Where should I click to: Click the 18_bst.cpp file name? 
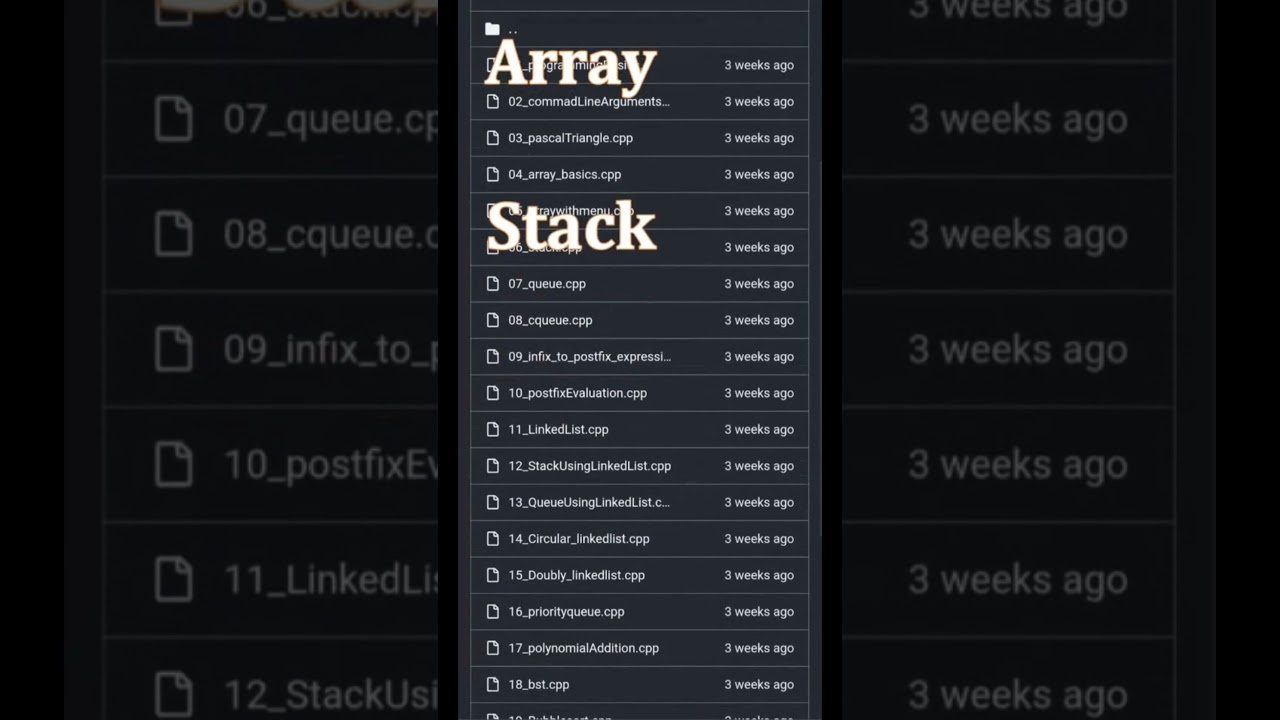538,685
